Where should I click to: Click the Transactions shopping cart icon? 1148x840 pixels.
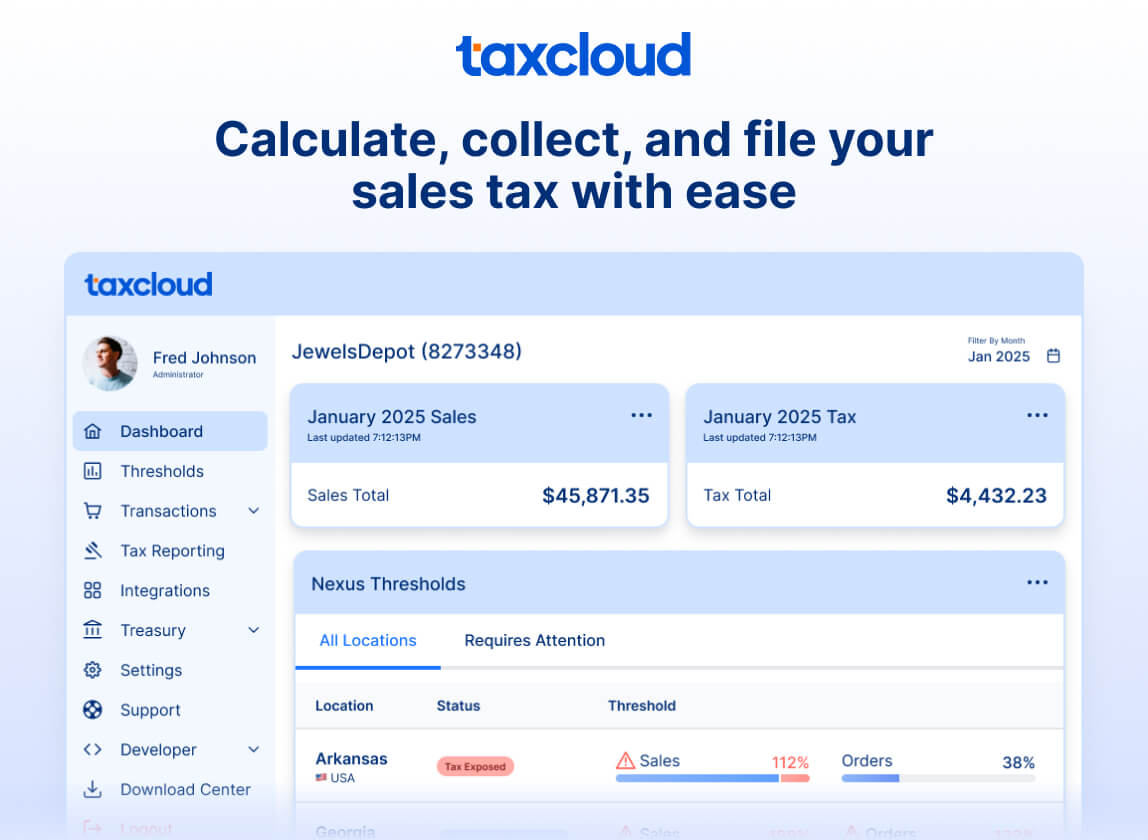[x=95, y=511]
